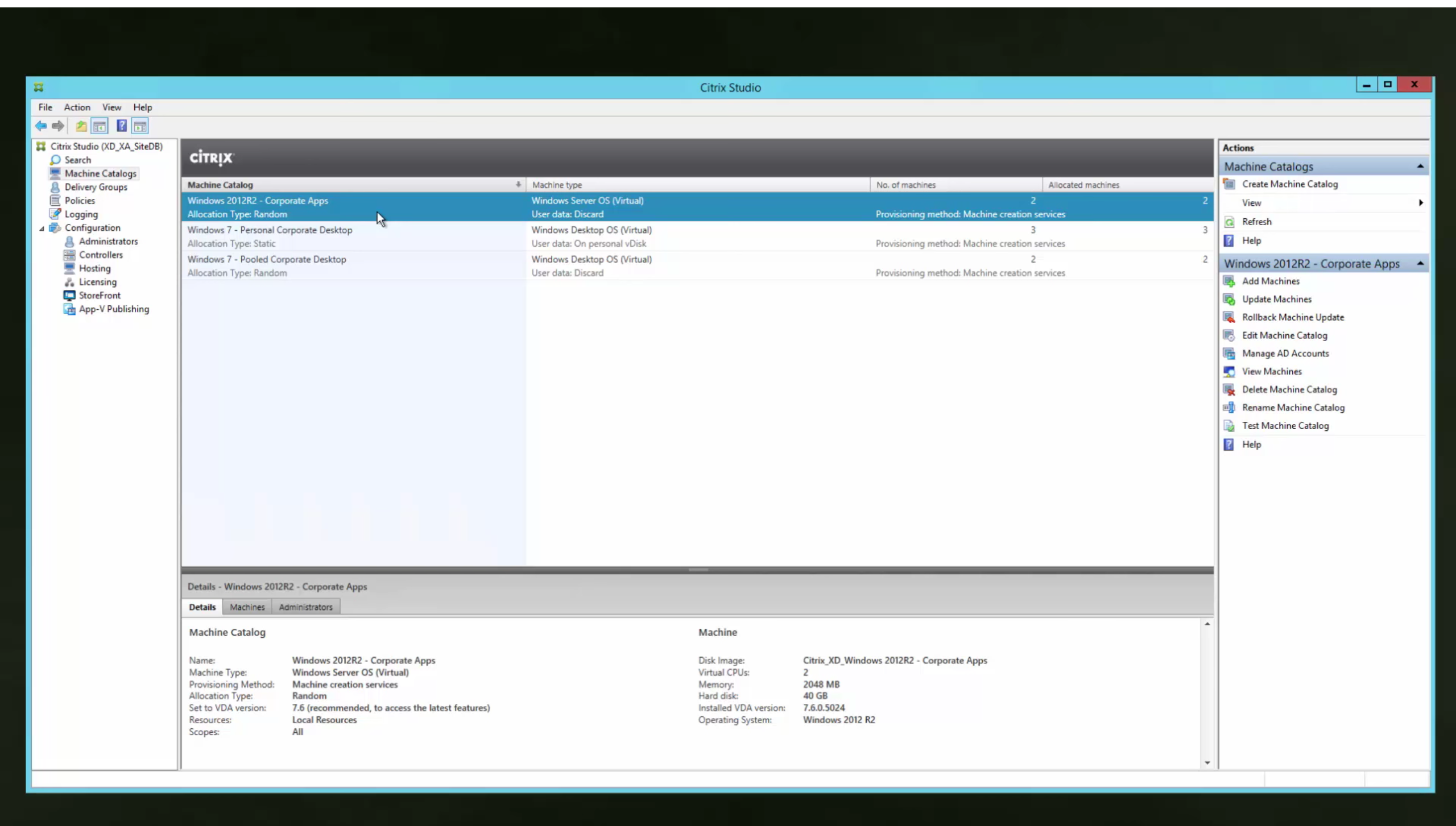Toggle Windows 2012R2 Corporate Apps row highlight
Viewport: 1456px width, 826px height.
pos(350,207)
